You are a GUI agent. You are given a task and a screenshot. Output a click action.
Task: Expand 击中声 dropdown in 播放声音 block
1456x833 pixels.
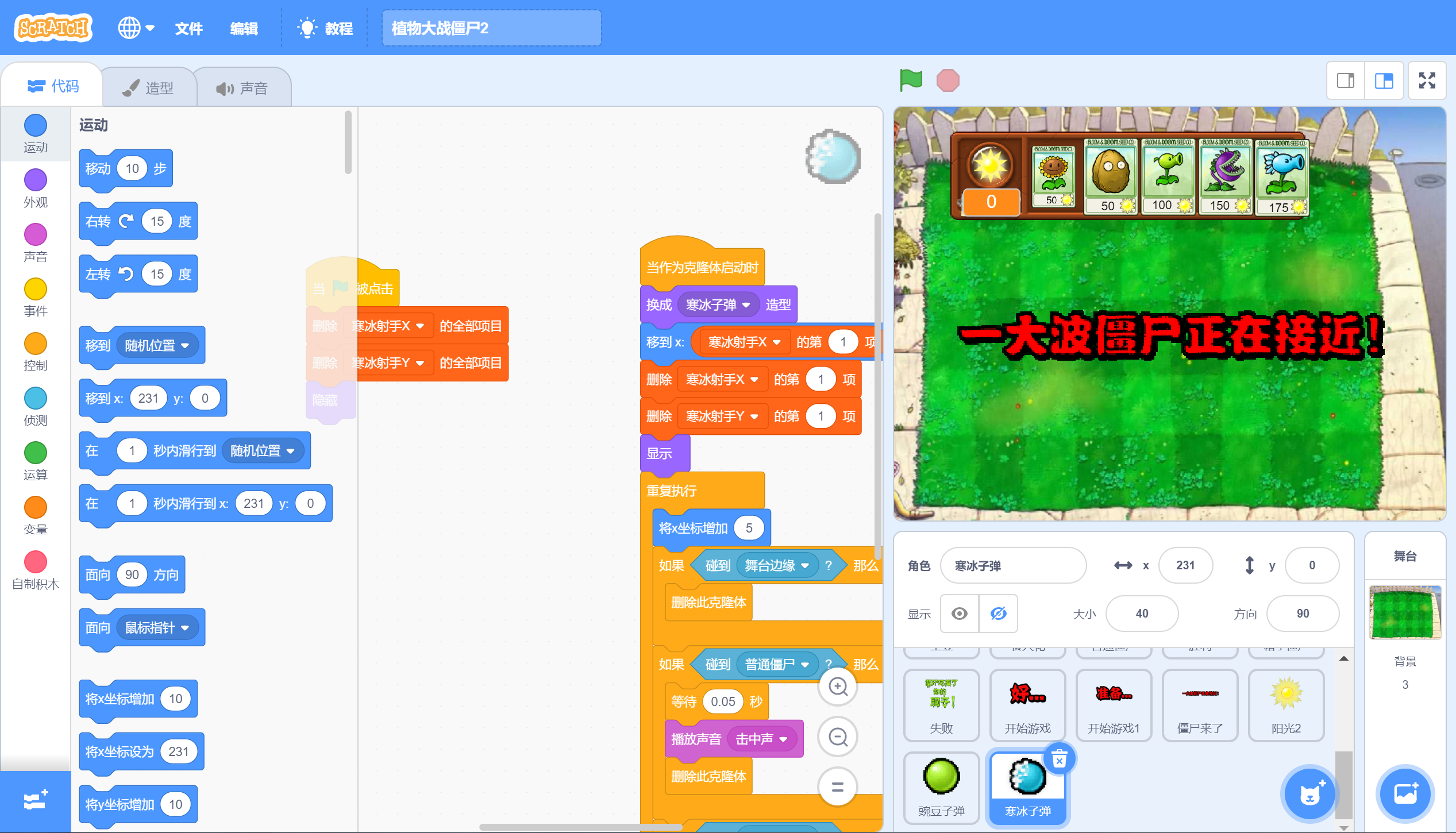762,739
